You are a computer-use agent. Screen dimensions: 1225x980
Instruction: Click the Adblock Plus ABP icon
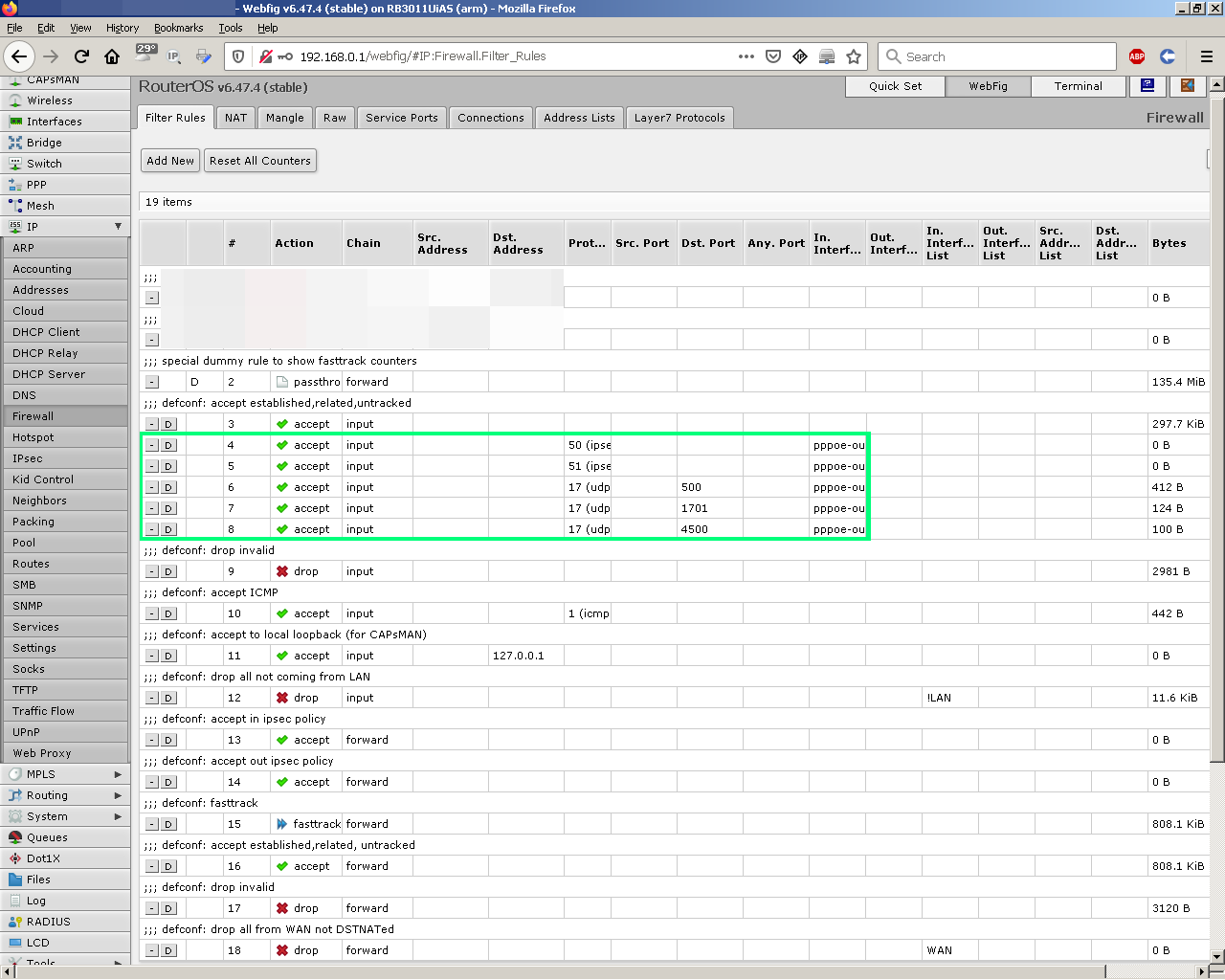tap(1136, 56)
